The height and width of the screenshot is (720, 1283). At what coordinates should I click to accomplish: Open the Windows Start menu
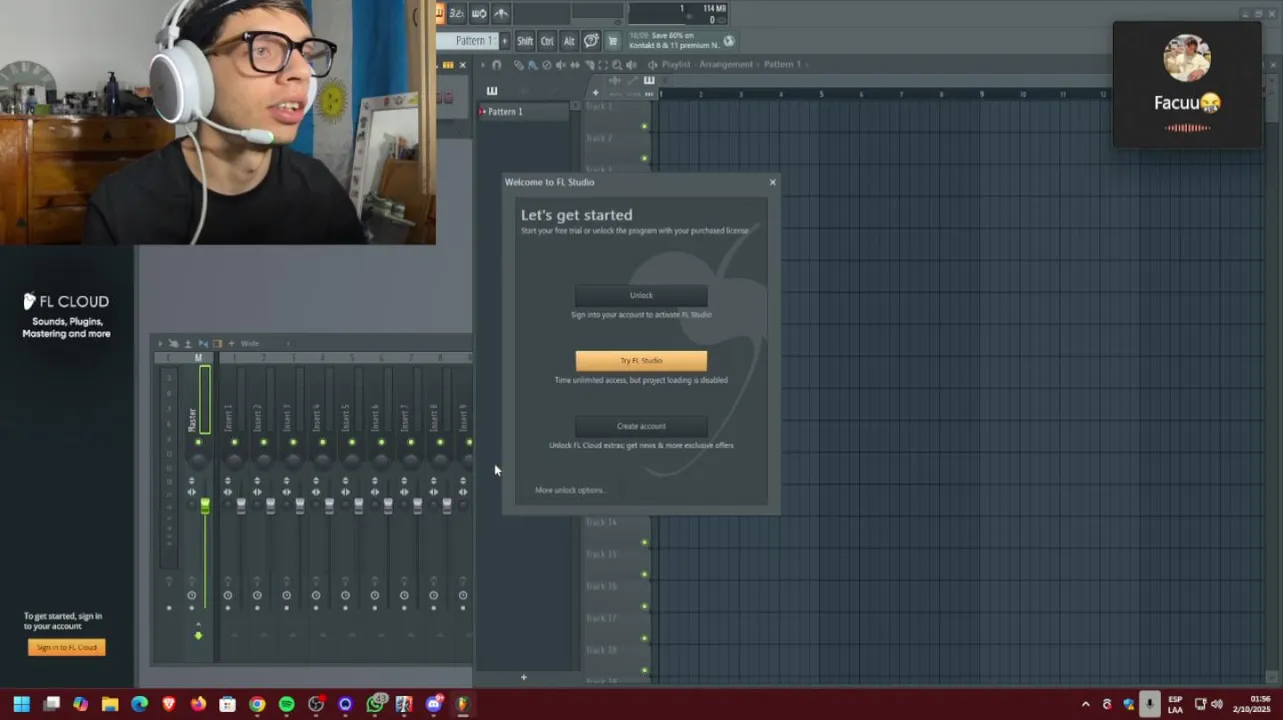point(21,704)
